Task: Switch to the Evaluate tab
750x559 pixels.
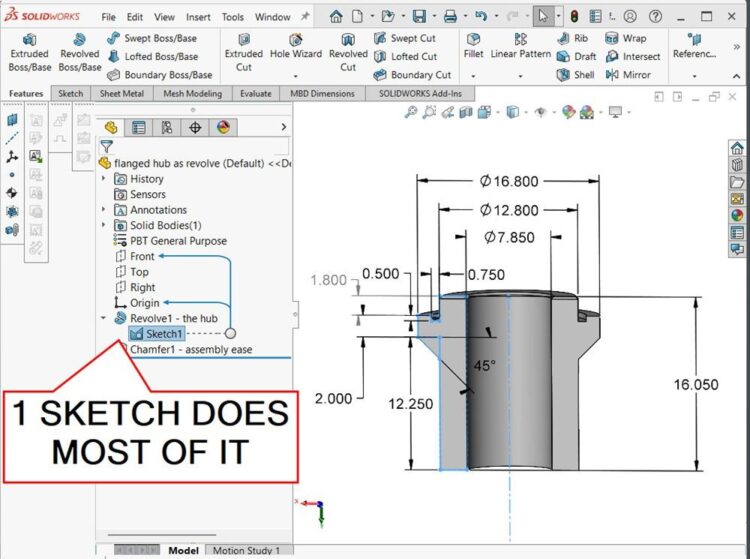Action: coord(255,93)
